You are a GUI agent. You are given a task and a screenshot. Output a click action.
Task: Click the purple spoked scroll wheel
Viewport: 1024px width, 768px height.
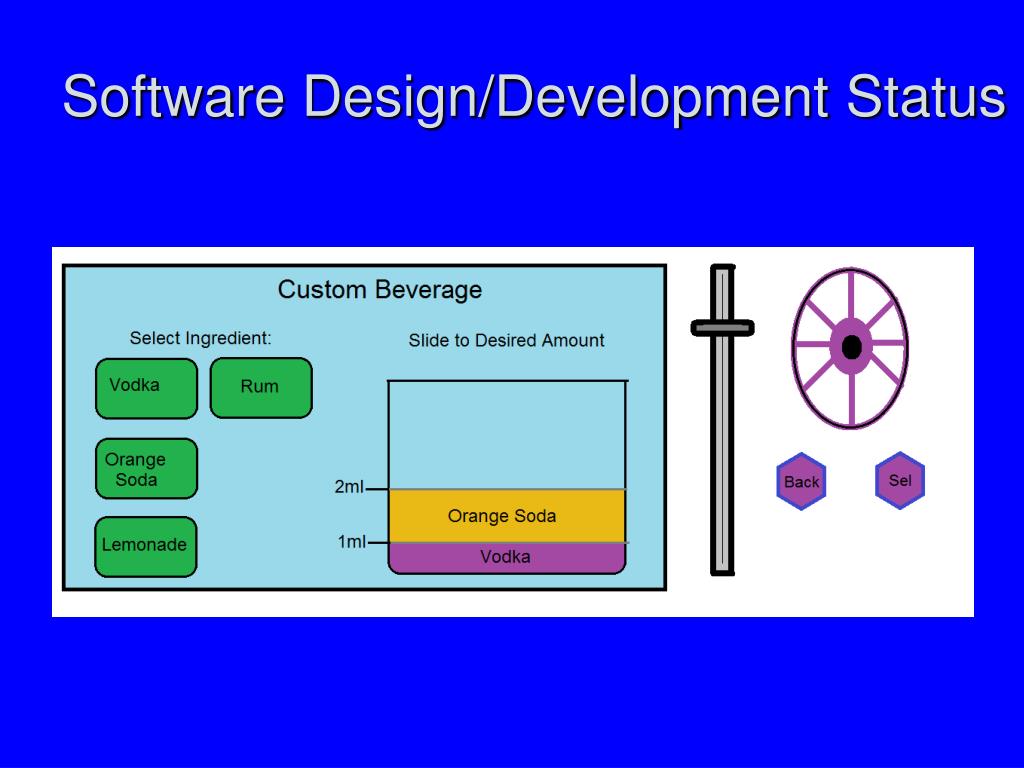(850, 347)
